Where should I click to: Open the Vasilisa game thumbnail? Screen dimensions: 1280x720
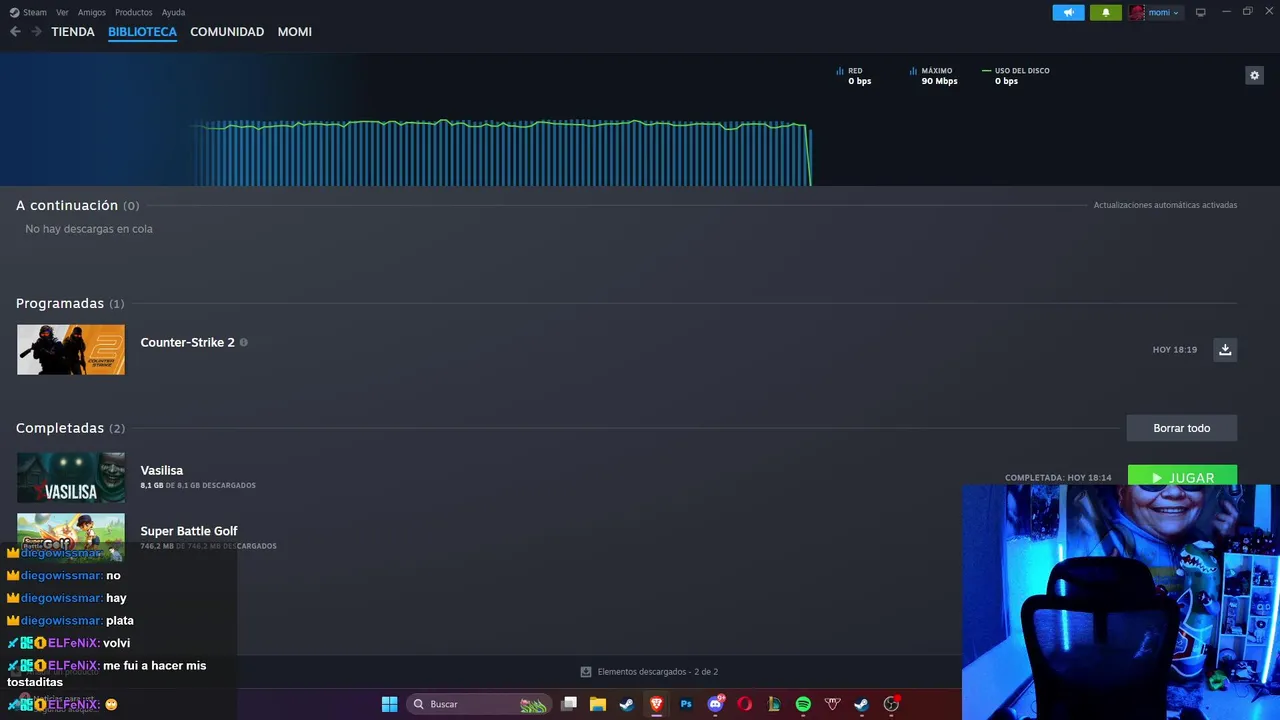(x=71, y=477)
